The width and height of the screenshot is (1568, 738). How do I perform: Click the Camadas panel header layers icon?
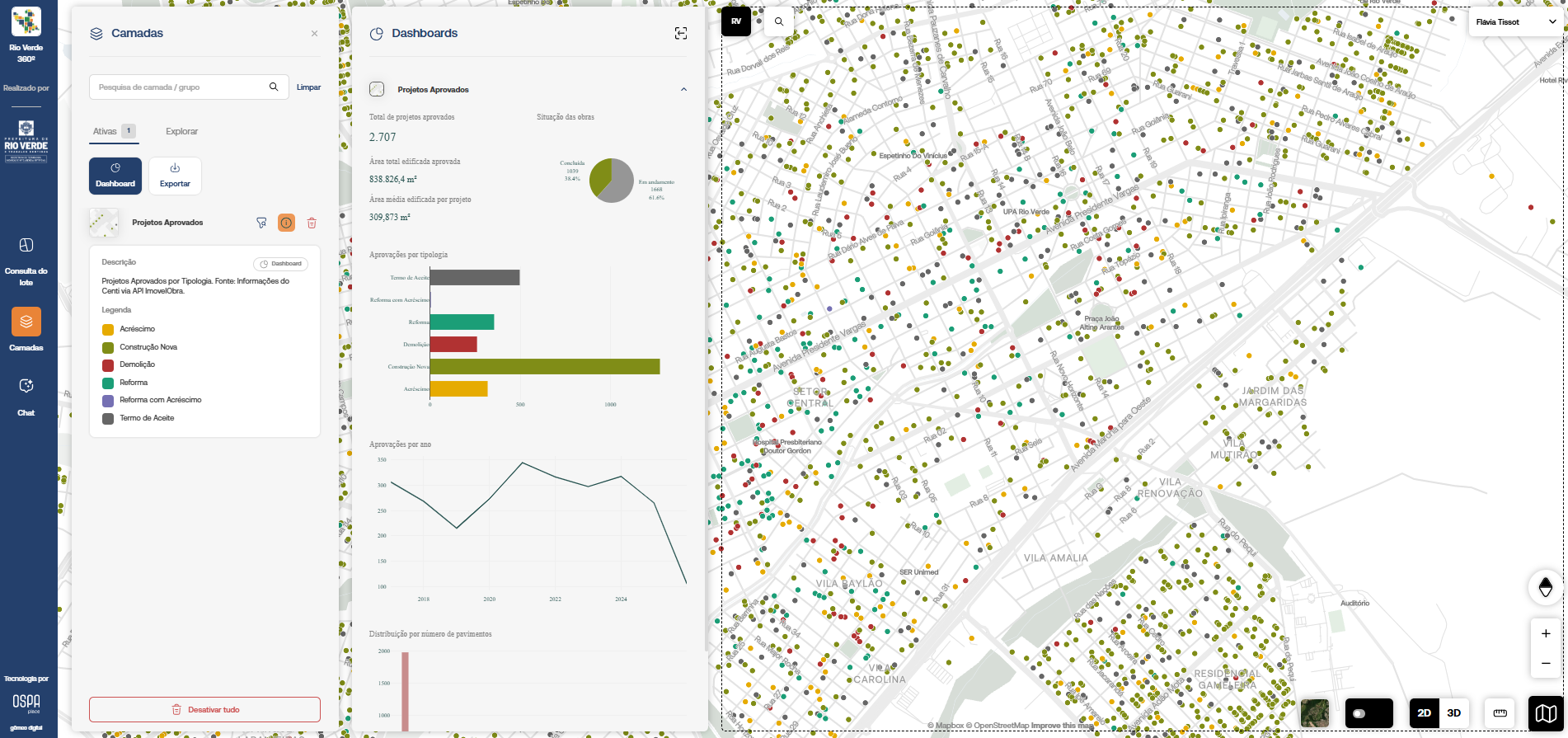(x=96, y=34)
